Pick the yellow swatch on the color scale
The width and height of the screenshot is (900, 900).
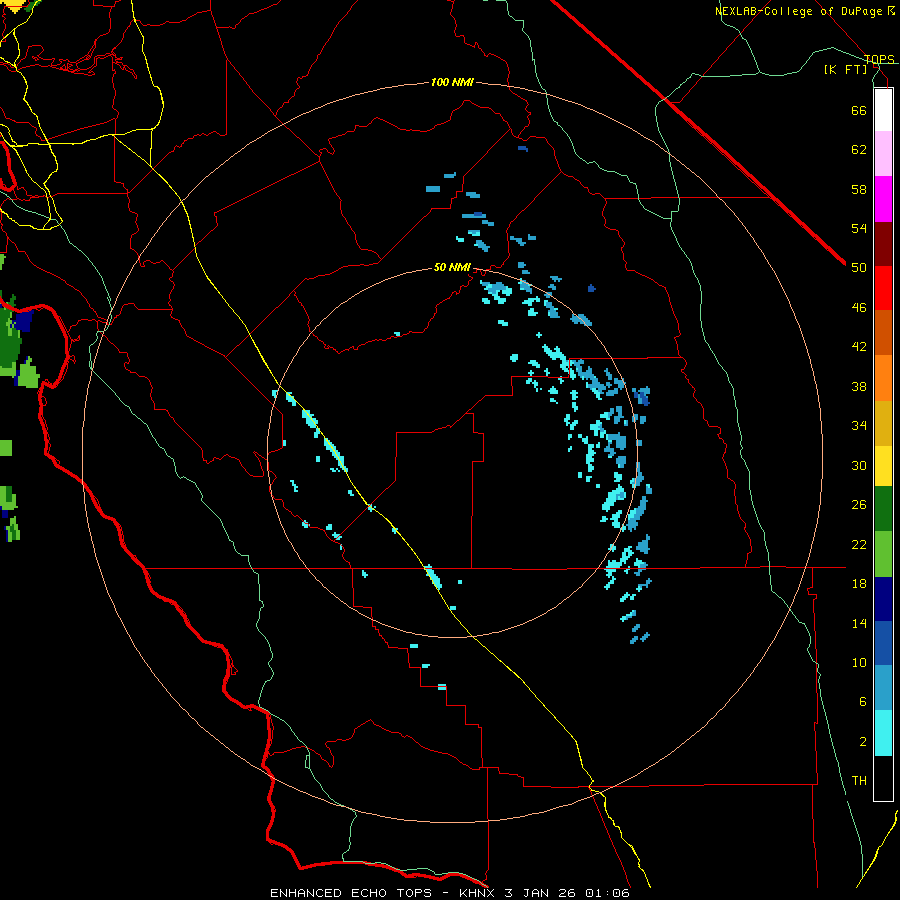click(883, 466)
